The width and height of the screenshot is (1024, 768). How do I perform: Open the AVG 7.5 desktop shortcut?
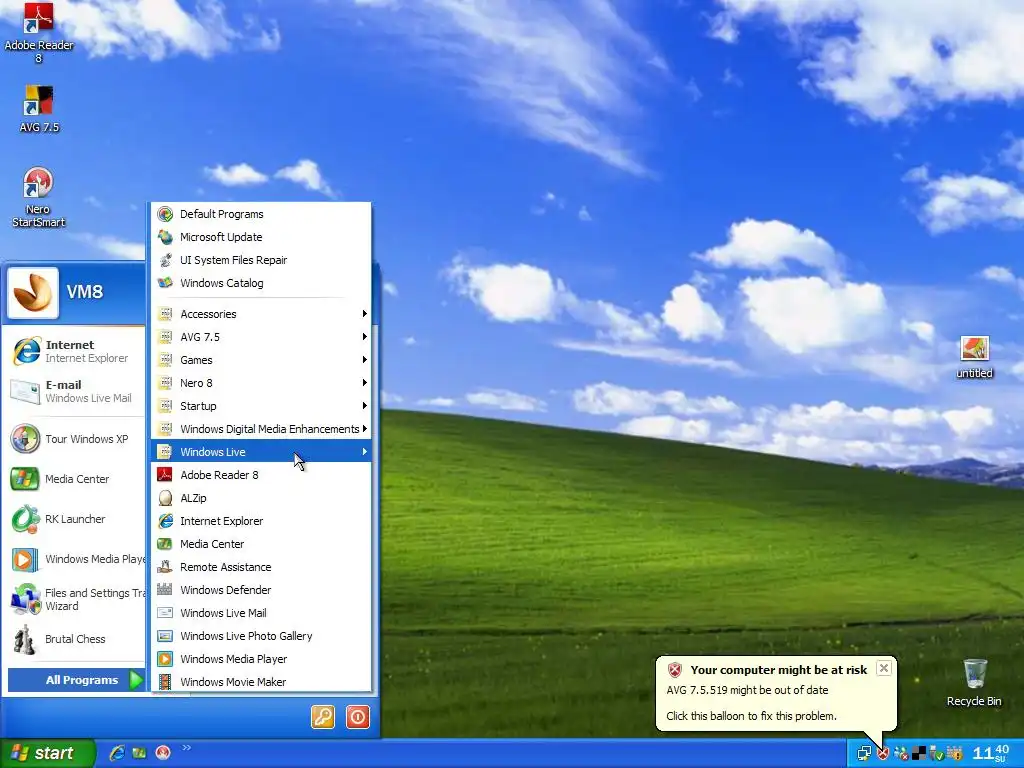39,109
